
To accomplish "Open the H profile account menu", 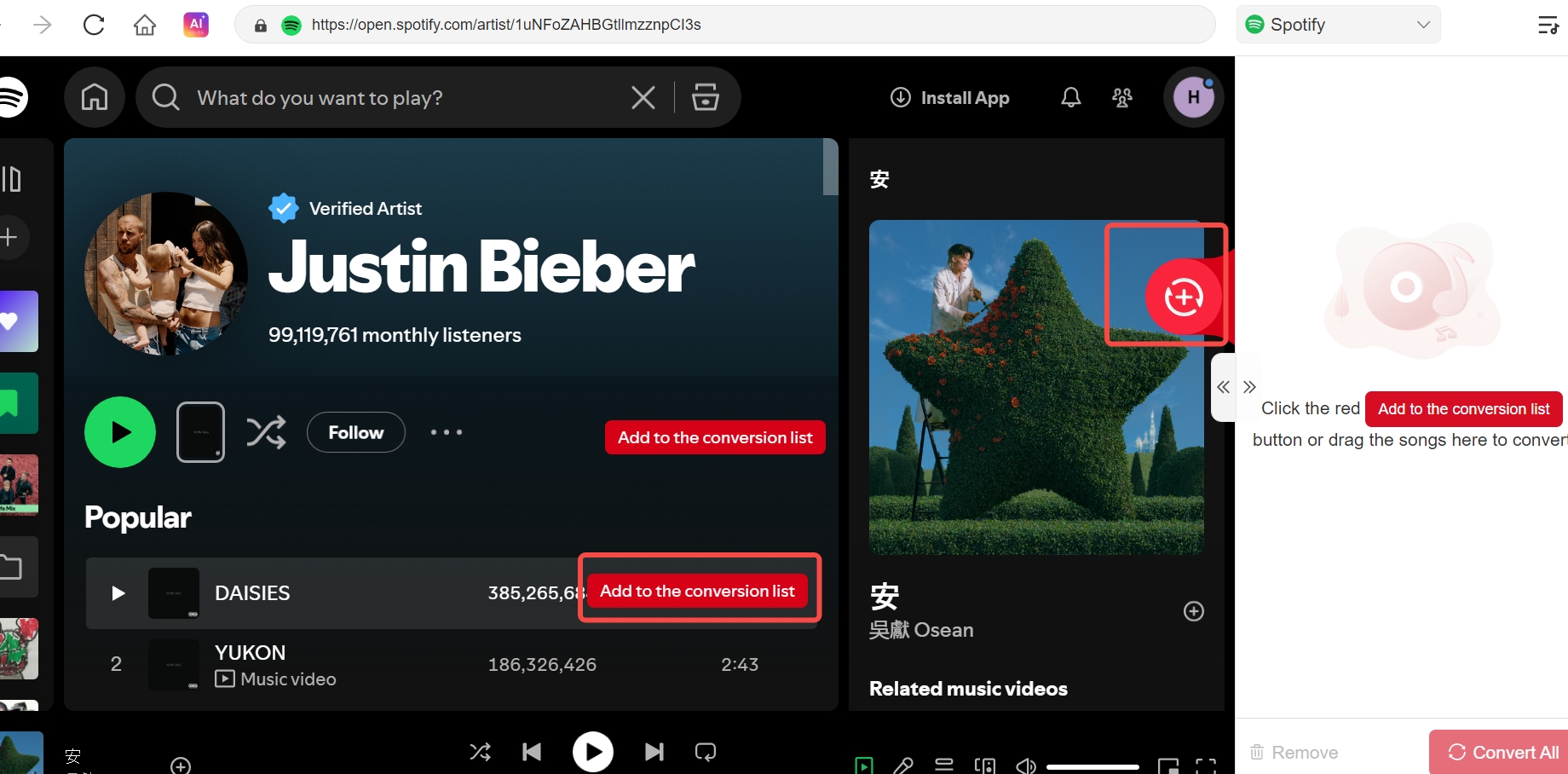I will tap(1193, 96).
